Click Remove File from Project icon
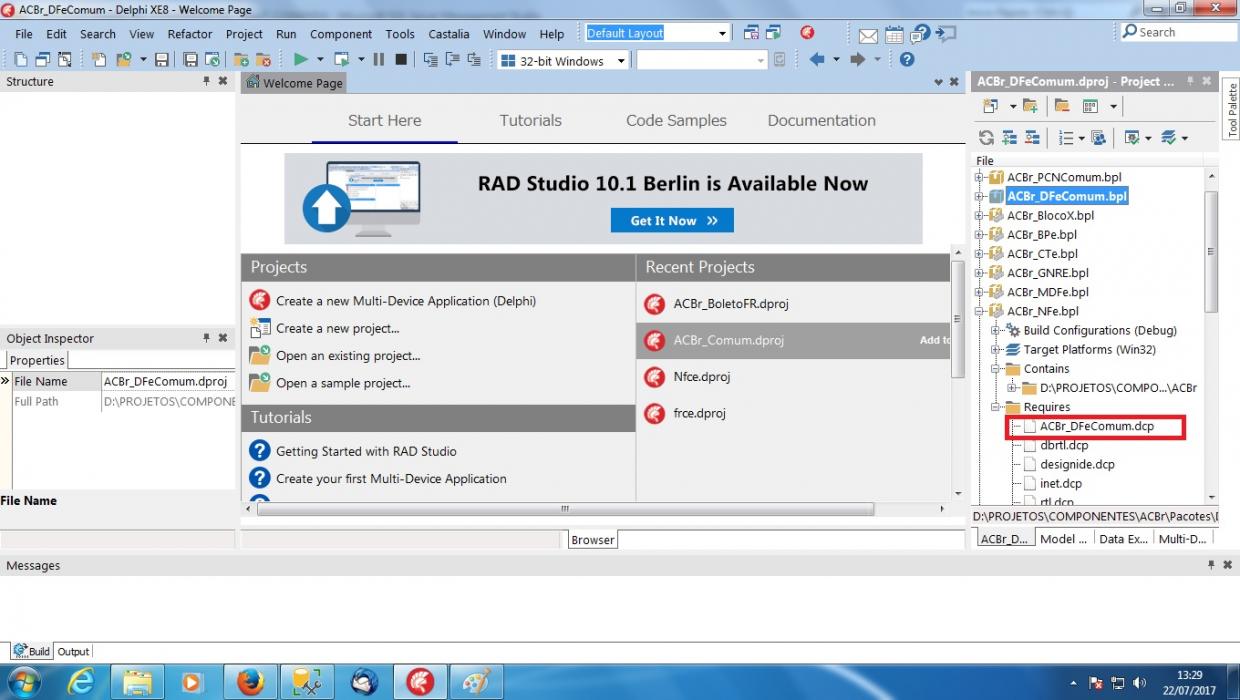Screen dimensions: 1240x700 [x=263, y=60]
